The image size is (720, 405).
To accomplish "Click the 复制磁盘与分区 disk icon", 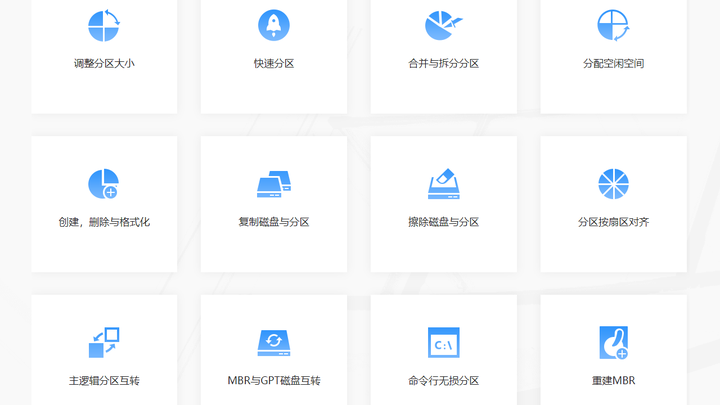I will coord(274,184).
